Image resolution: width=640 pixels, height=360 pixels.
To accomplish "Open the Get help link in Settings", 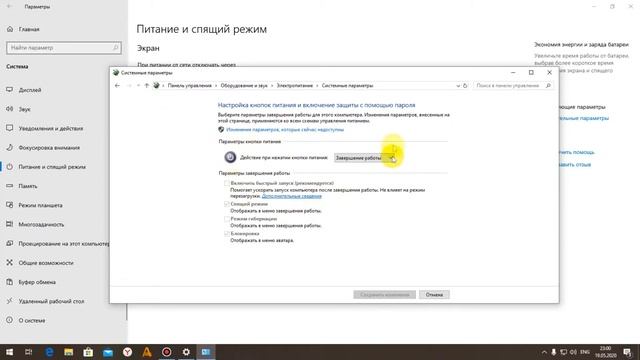I will tap(576, 152).
